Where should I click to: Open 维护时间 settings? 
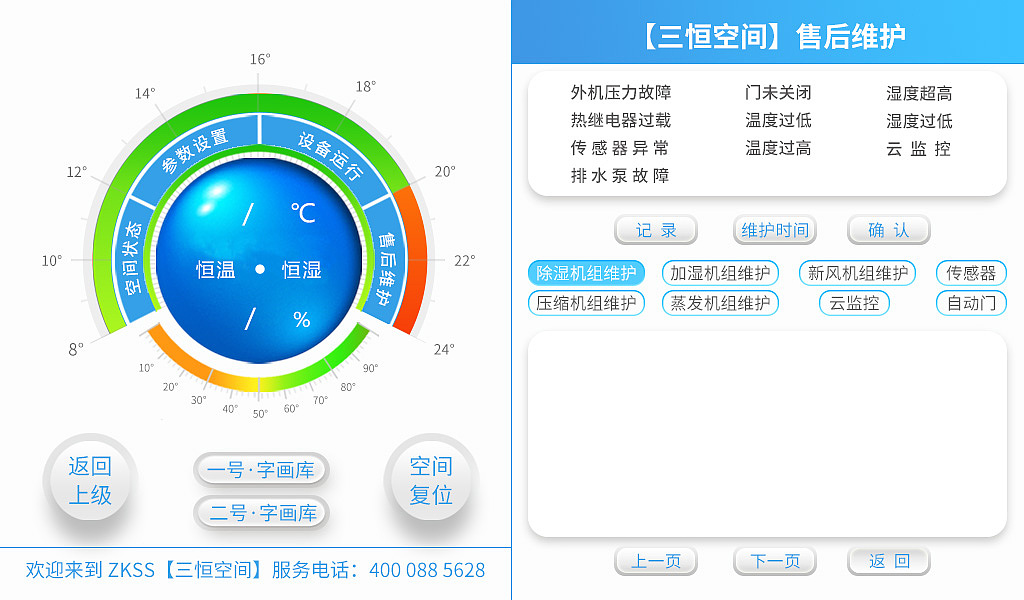click(774, 230)
